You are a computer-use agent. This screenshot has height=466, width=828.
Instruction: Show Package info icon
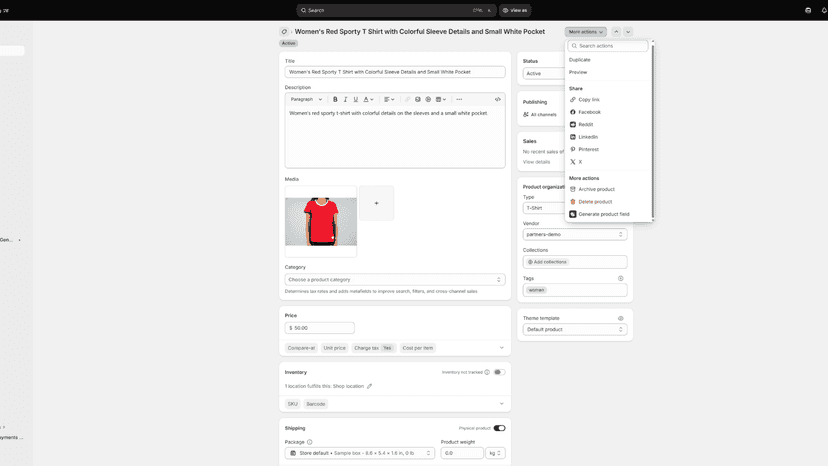click(x=309, y=442)
